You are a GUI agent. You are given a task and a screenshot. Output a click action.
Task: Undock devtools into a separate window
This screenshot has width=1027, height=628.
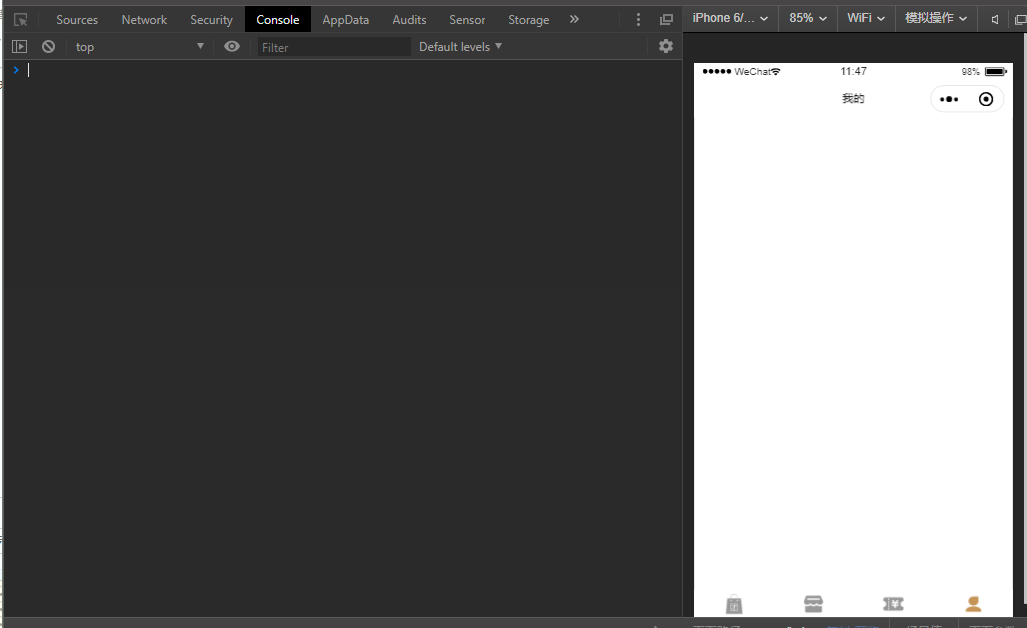(666, 20)
